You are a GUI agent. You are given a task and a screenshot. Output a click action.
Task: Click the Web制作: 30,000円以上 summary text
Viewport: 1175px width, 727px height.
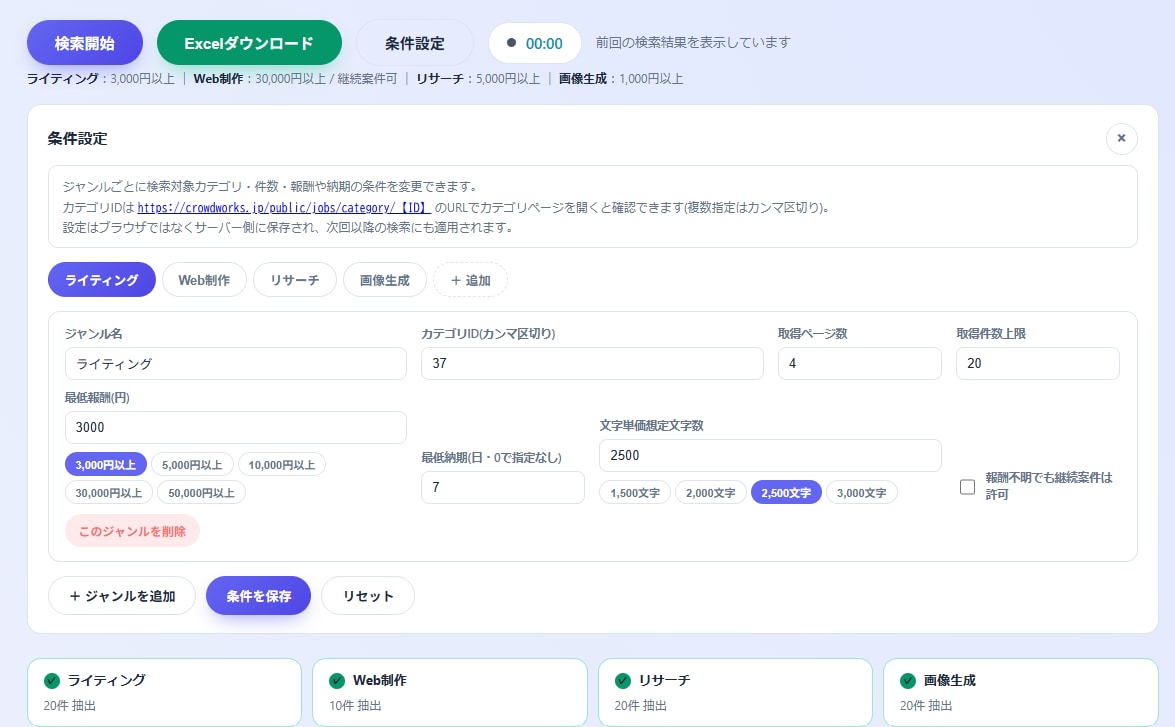click(295, 79)
